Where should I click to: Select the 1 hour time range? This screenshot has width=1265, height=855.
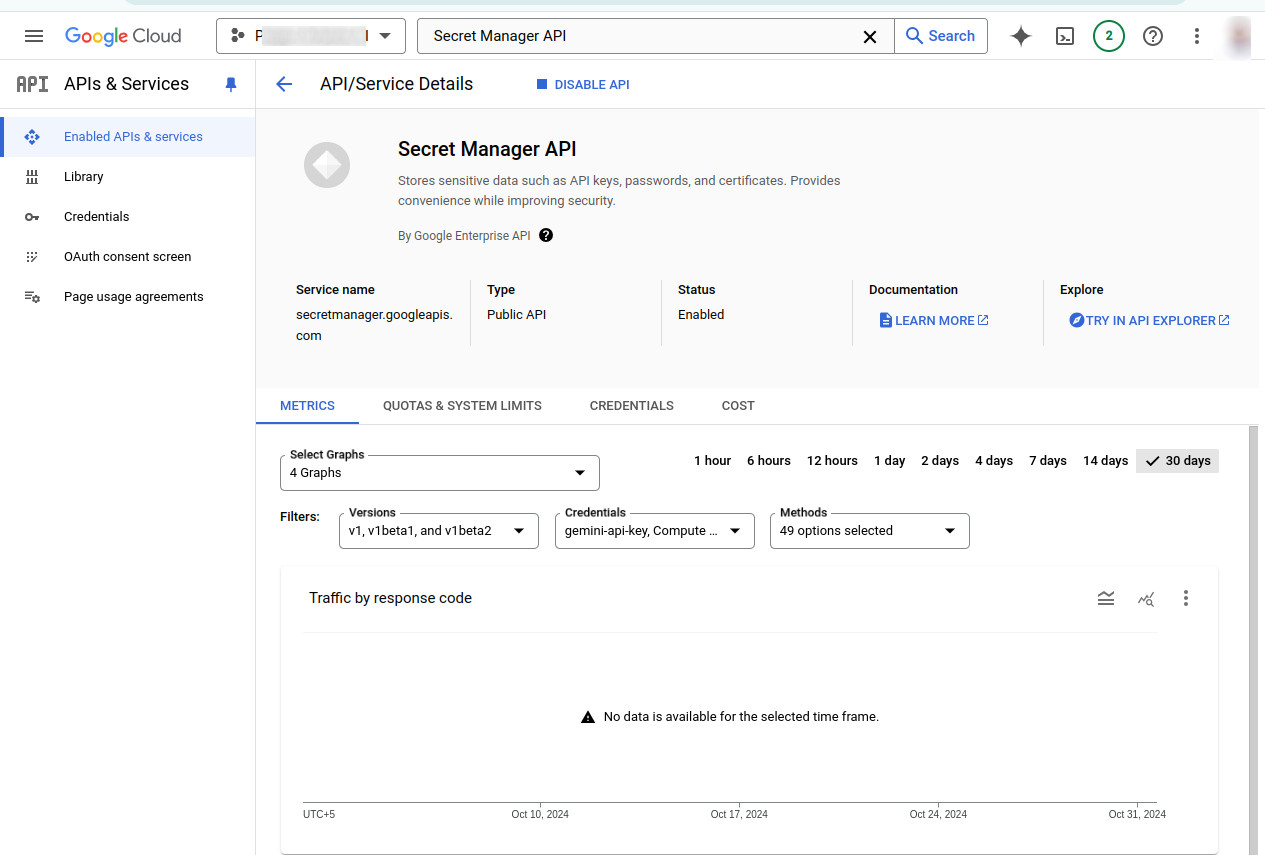(x=712, y=461)
